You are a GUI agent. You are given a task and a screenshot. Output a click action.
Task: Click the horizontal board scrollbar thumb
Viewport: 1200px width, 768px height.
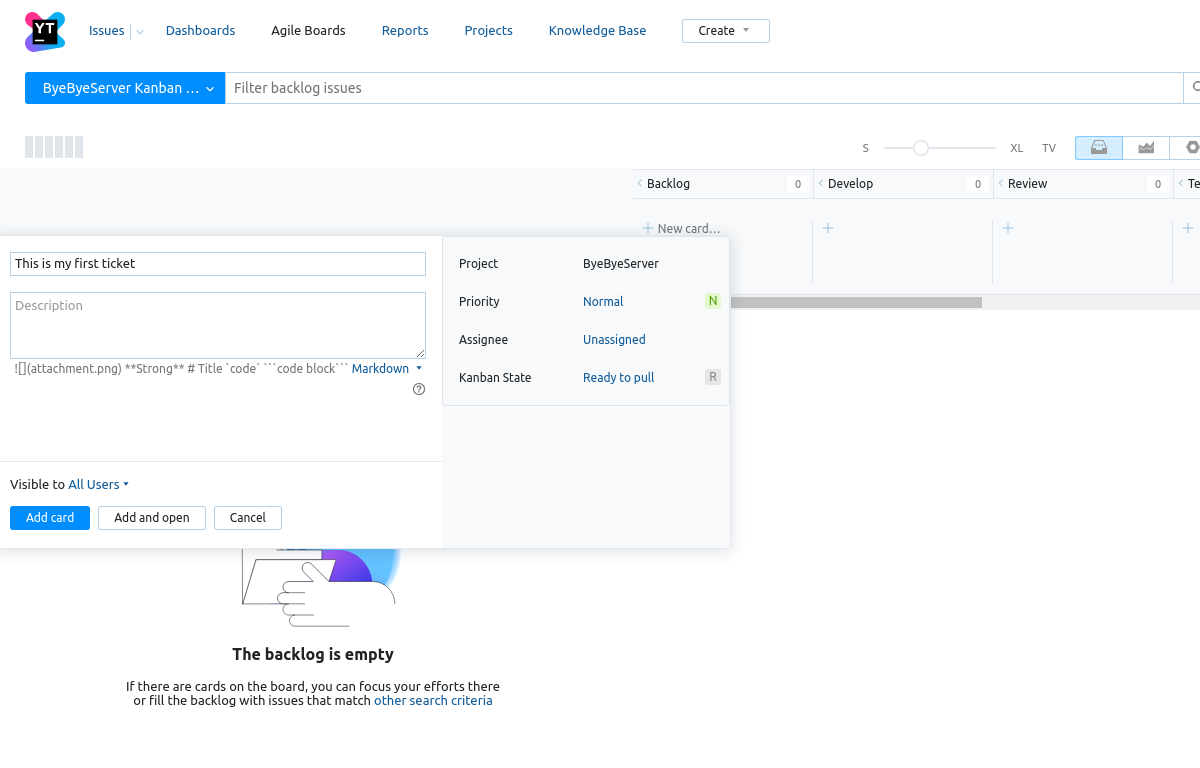856,302
